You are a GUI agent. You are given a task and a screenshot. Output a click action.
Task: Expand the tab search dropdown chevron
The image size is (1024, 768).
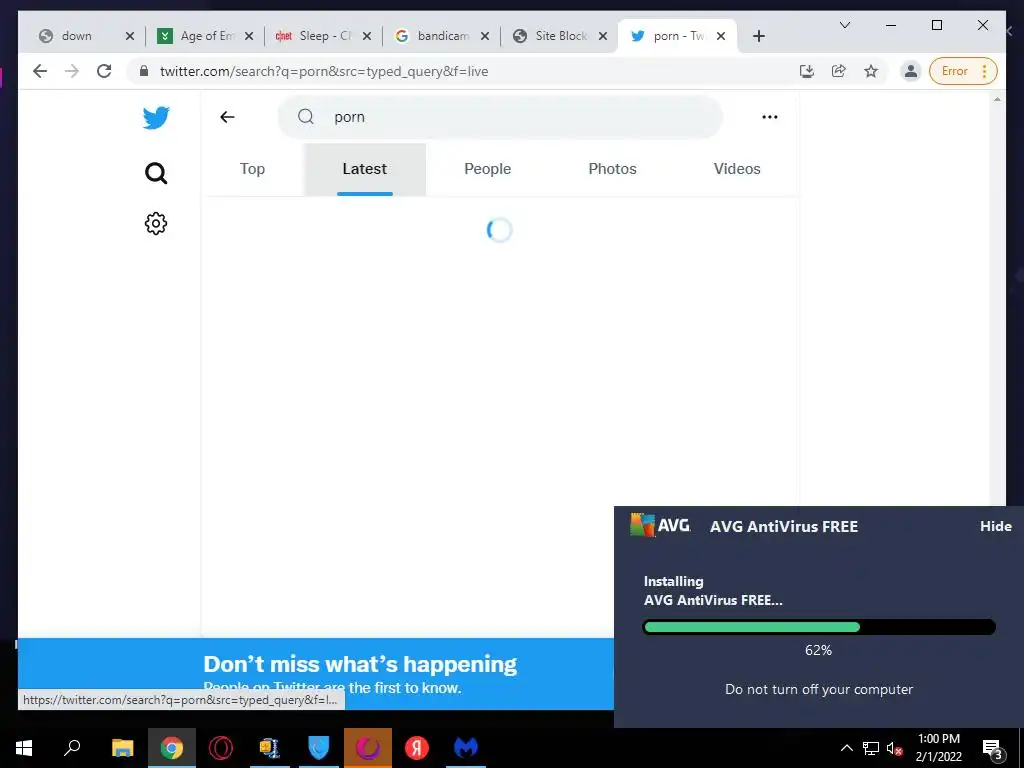(844, 25)
